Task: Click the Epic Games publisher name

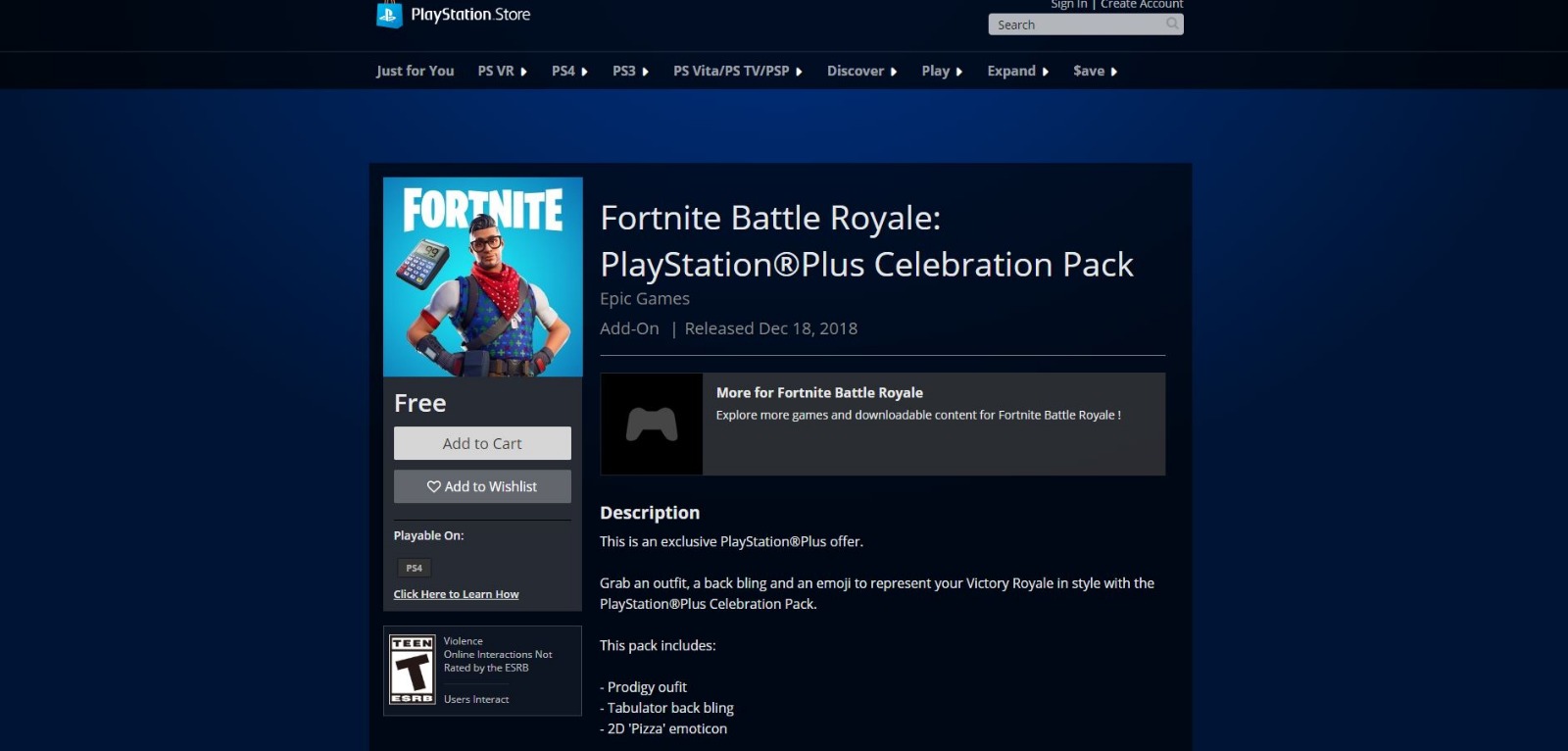Action: tap(645, 298)
